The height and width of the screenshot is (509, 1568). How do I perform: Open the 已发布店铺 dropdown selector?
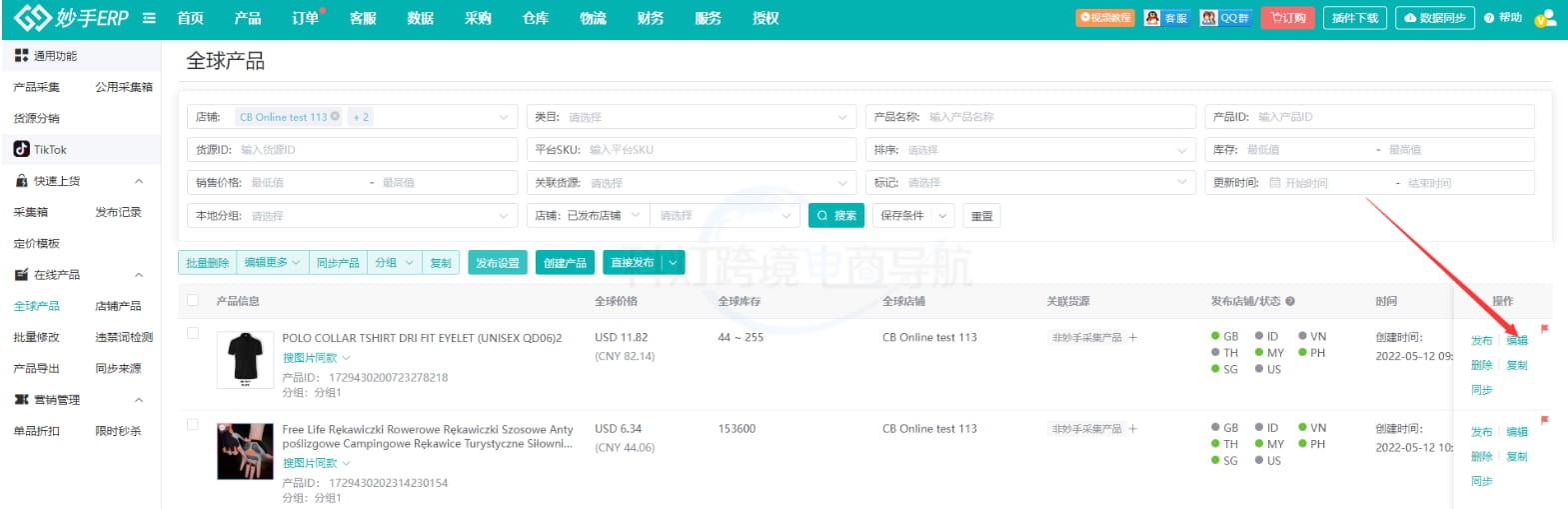588,215
